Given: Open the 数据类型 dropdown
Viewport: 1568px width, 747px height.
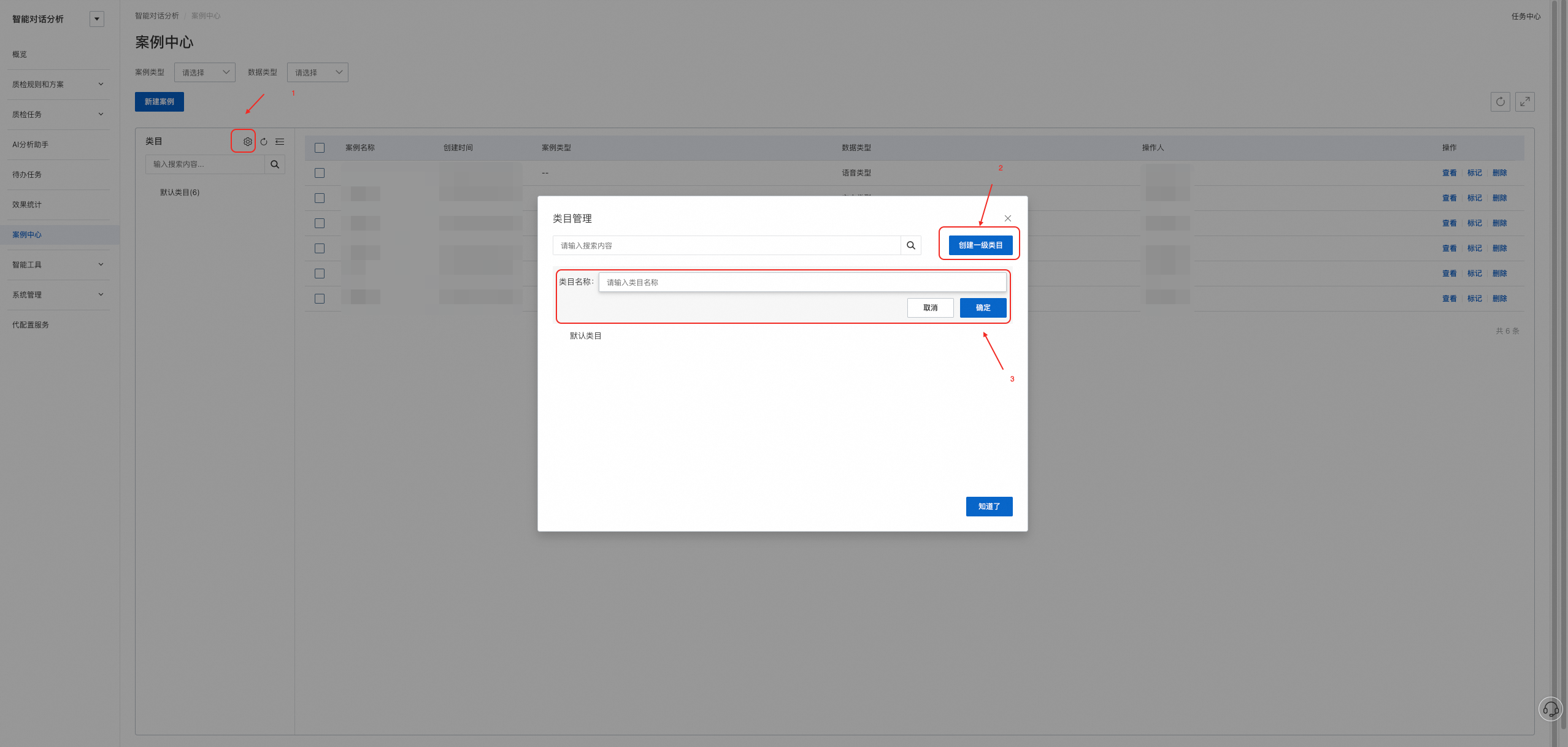Looking at the screenshot, I should pyautogui.click(x=318, y=72).
